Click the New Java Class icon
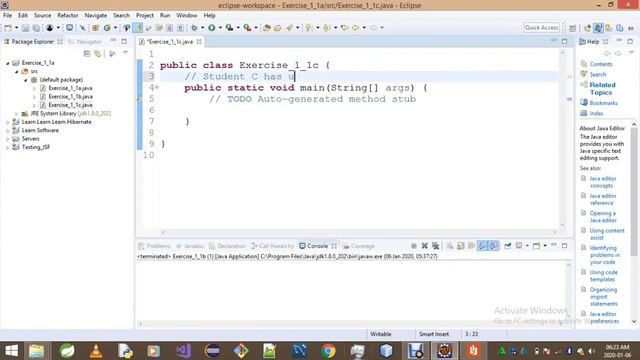640x360 pixels. point(107,28)
